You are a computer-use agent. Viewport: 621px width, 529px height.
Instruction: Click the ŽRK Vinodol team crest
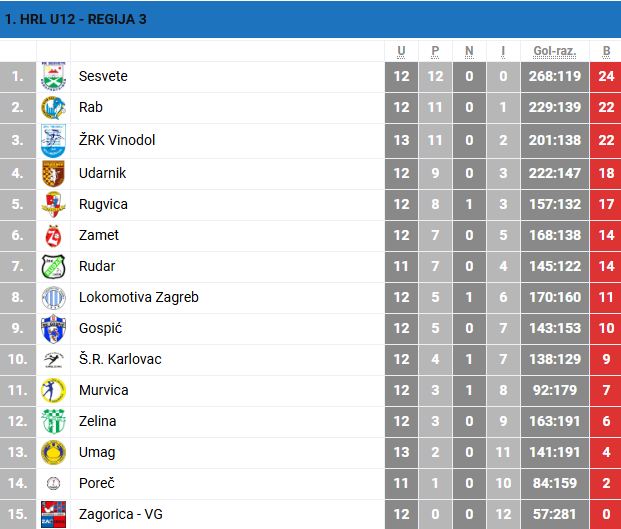(x=52, y=141)
